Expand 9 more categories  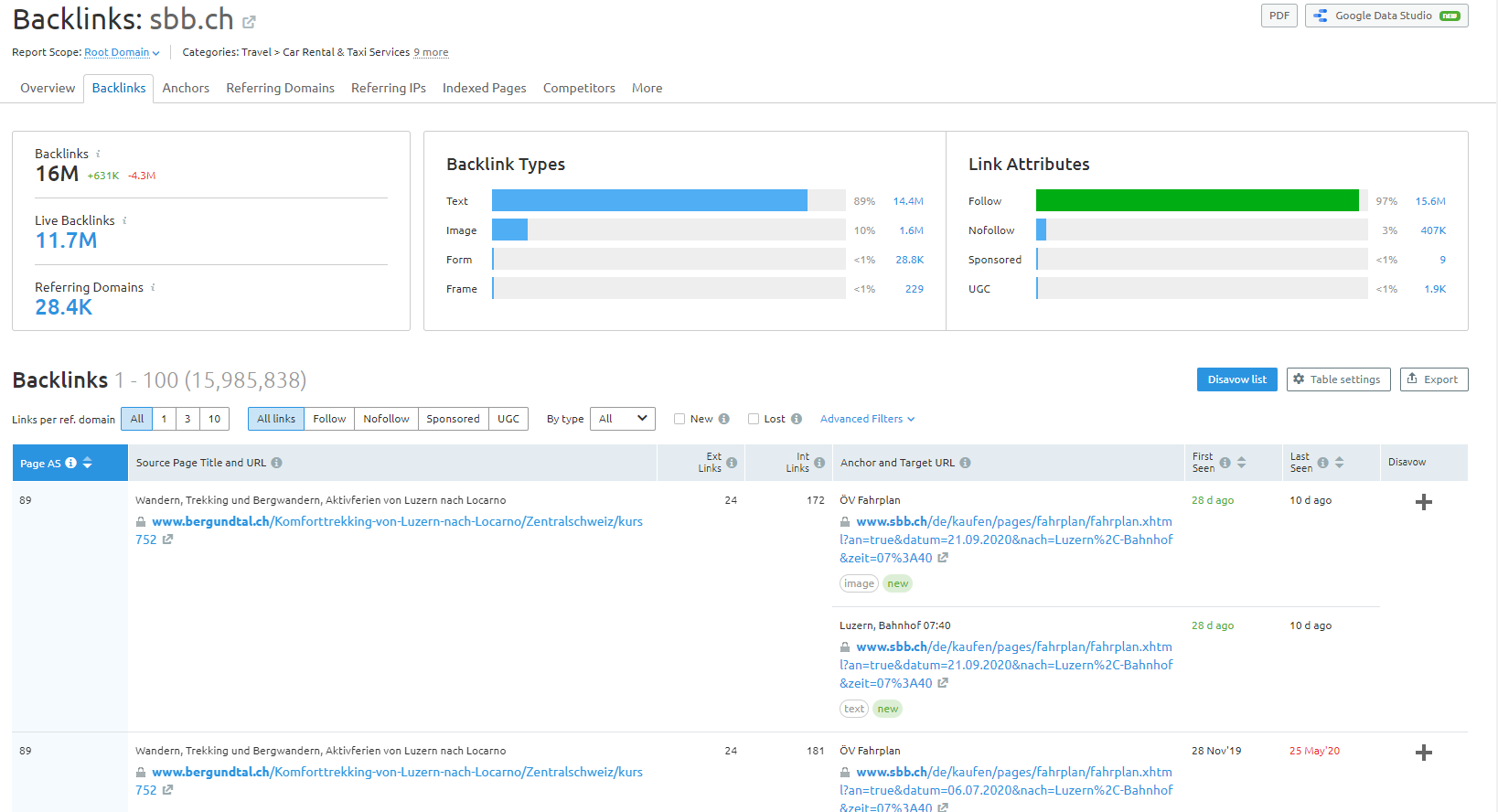click(431, 52)
